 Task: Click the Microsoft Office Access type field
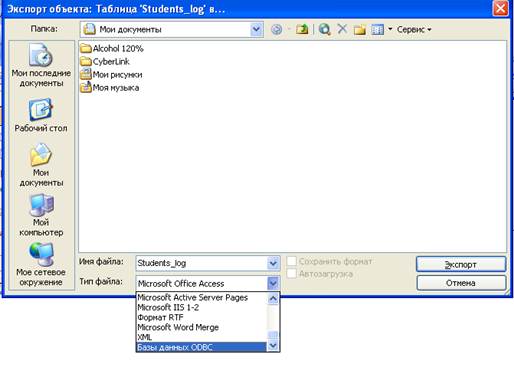tap(201, 283)
